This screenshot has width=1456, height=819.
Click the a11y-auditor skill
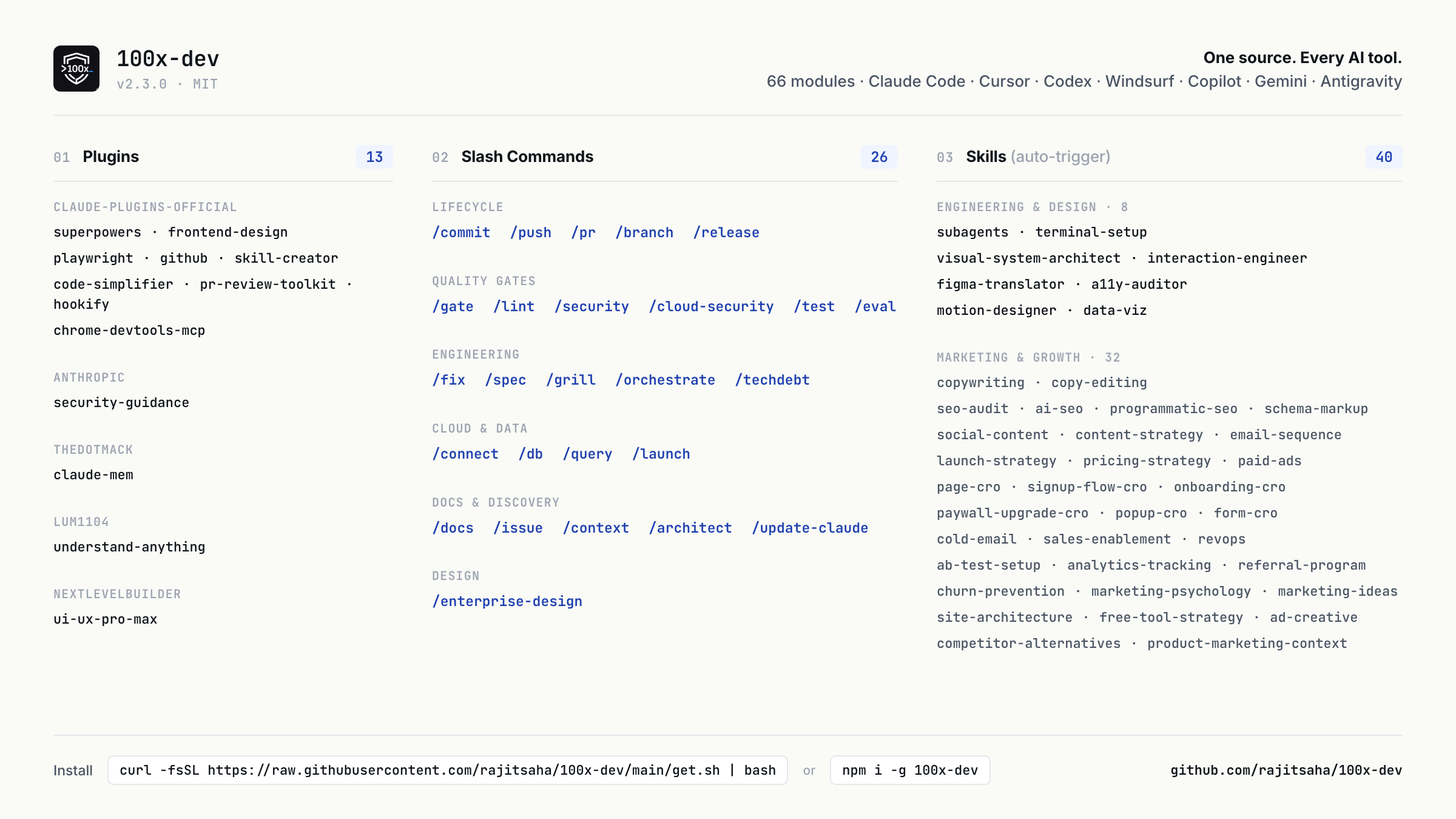click(1139, 285)
